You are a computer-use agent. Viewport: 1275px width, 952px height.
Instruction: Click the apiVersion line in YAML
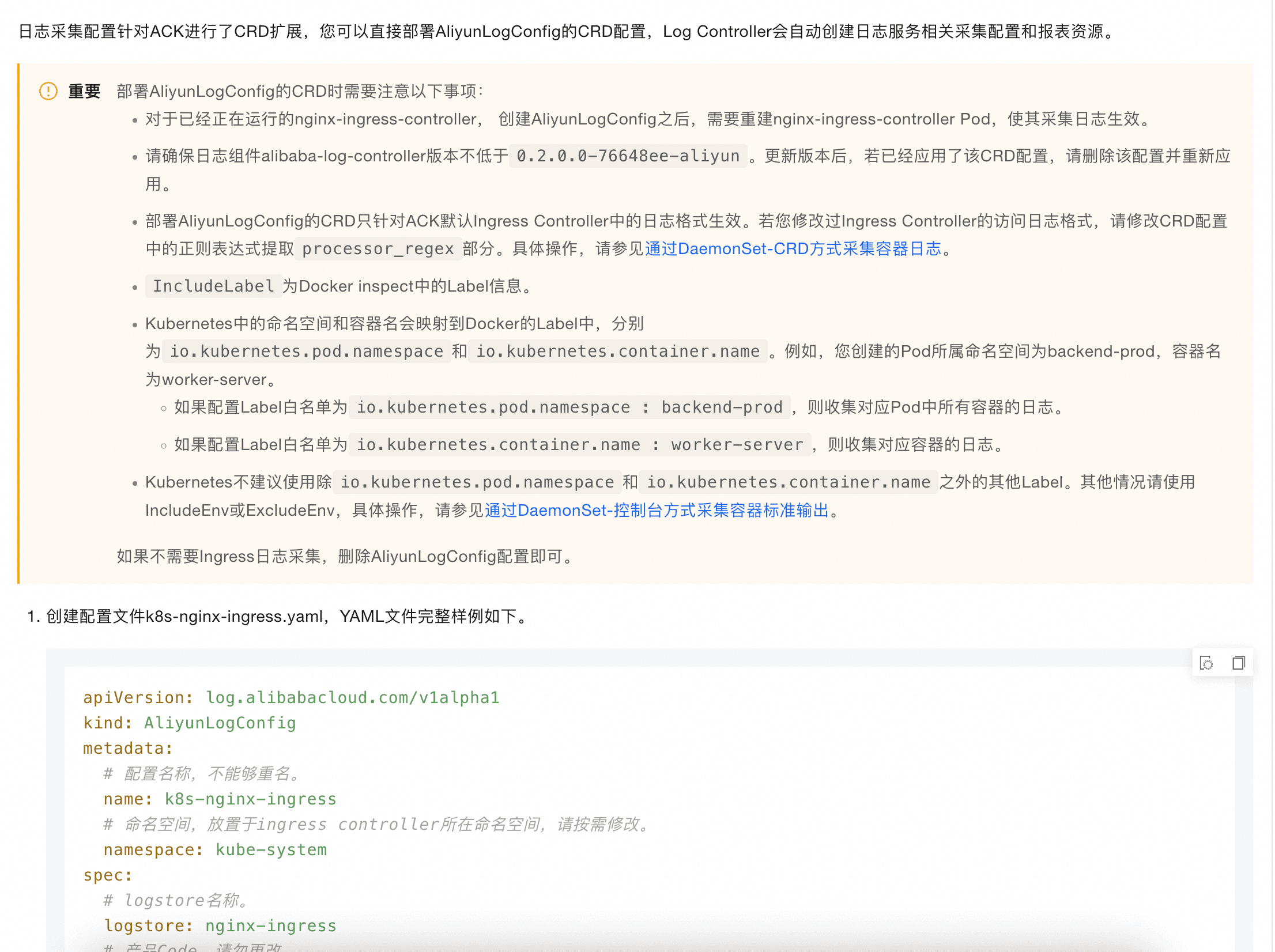tap(291, 698)
